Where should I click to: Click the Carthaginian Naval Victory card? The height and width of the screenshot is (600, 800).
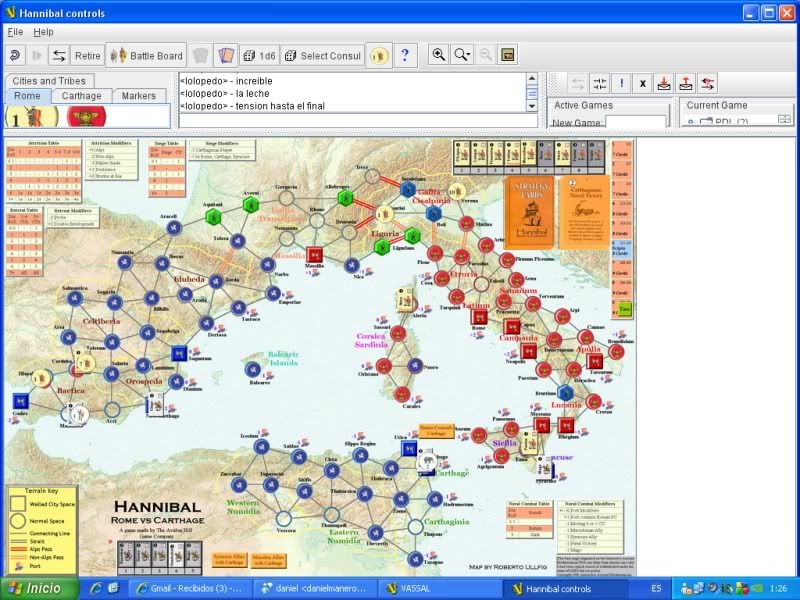(x=585, y=212)
